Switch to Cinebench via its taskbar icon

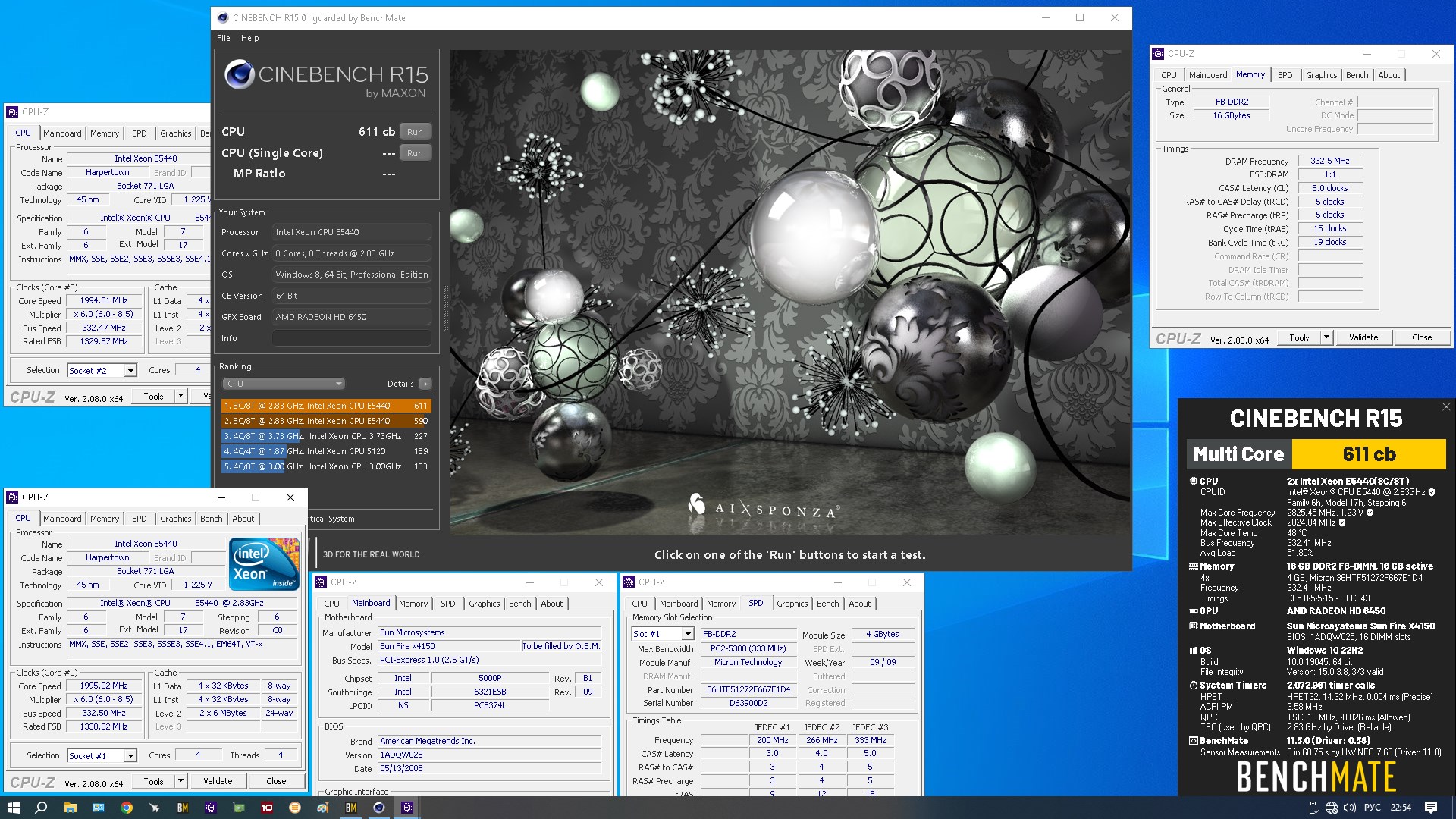(x=379, y=808)
